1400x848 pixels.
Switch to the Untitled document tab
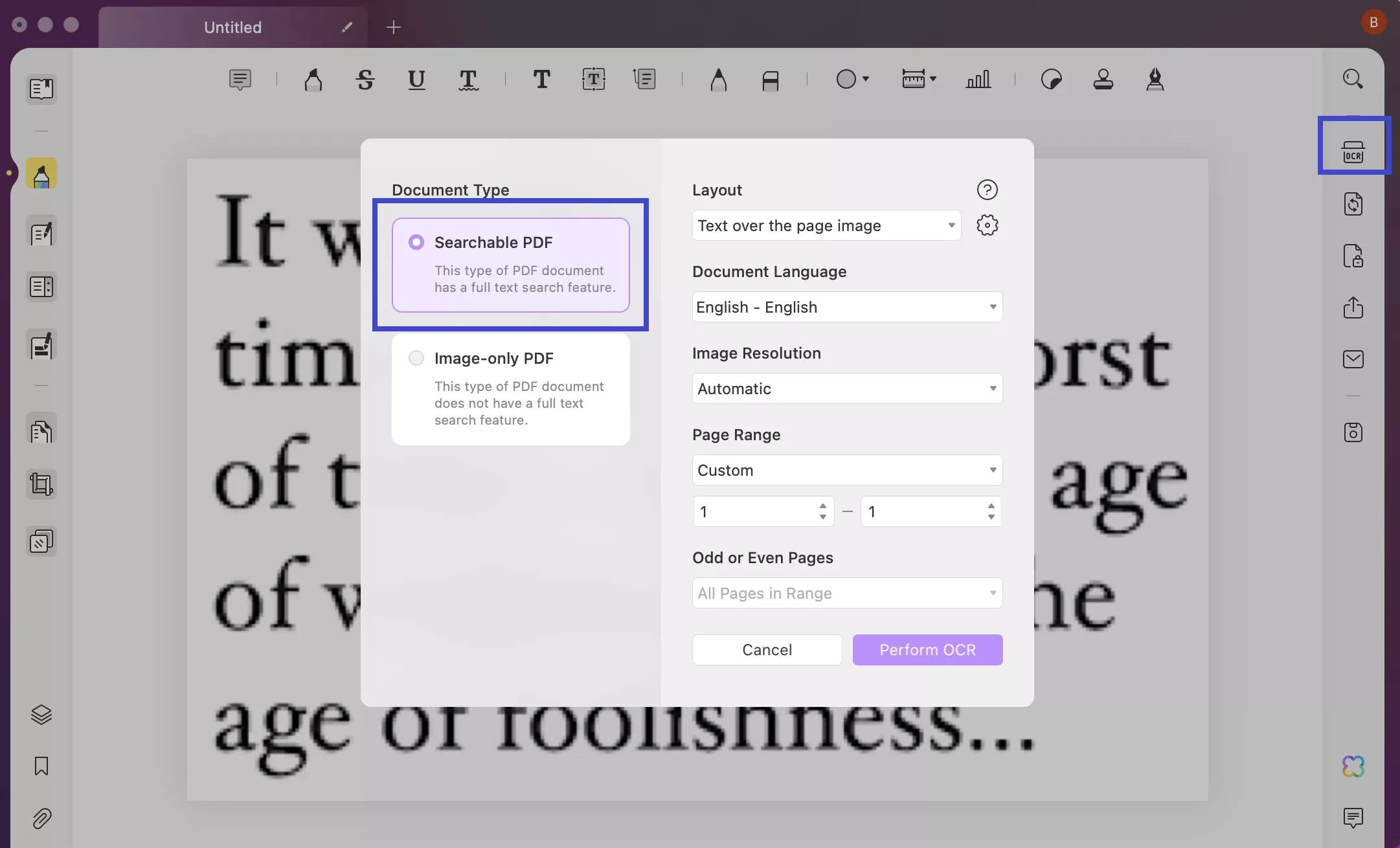point(233,27)
